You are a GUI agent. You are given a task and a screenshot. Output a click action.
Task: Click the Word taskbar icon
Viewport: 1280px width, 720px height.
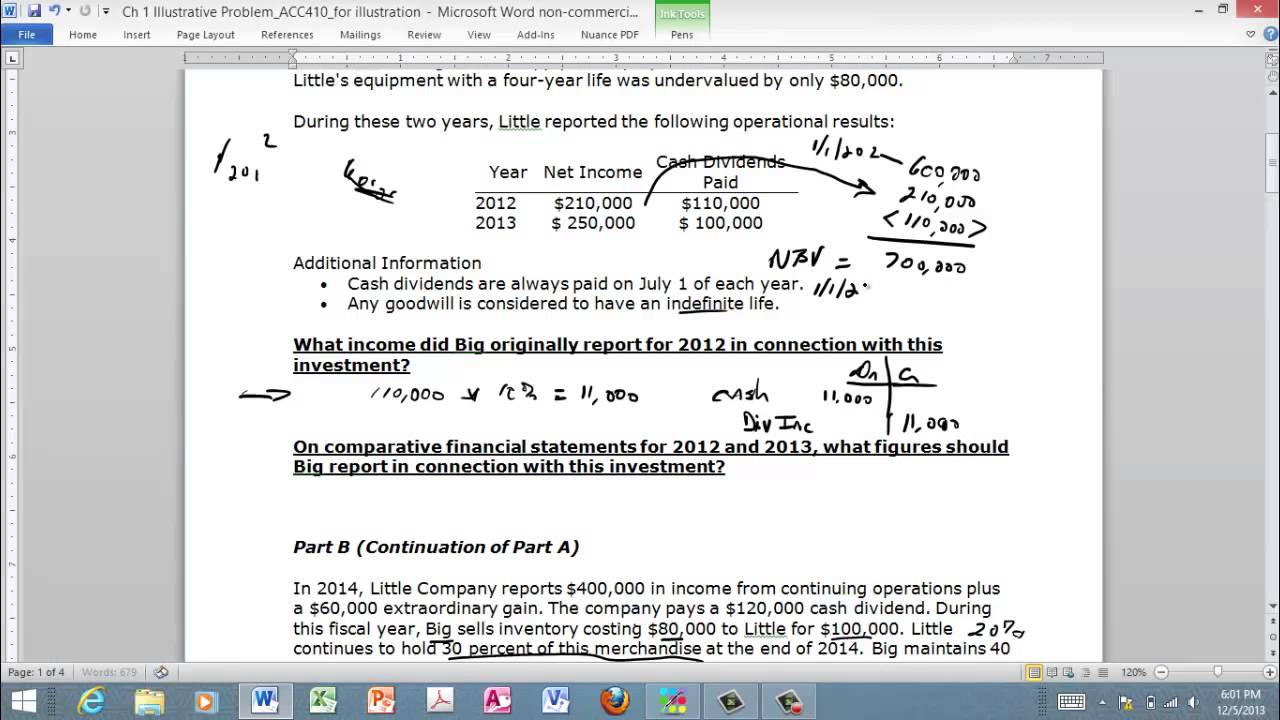265,701
